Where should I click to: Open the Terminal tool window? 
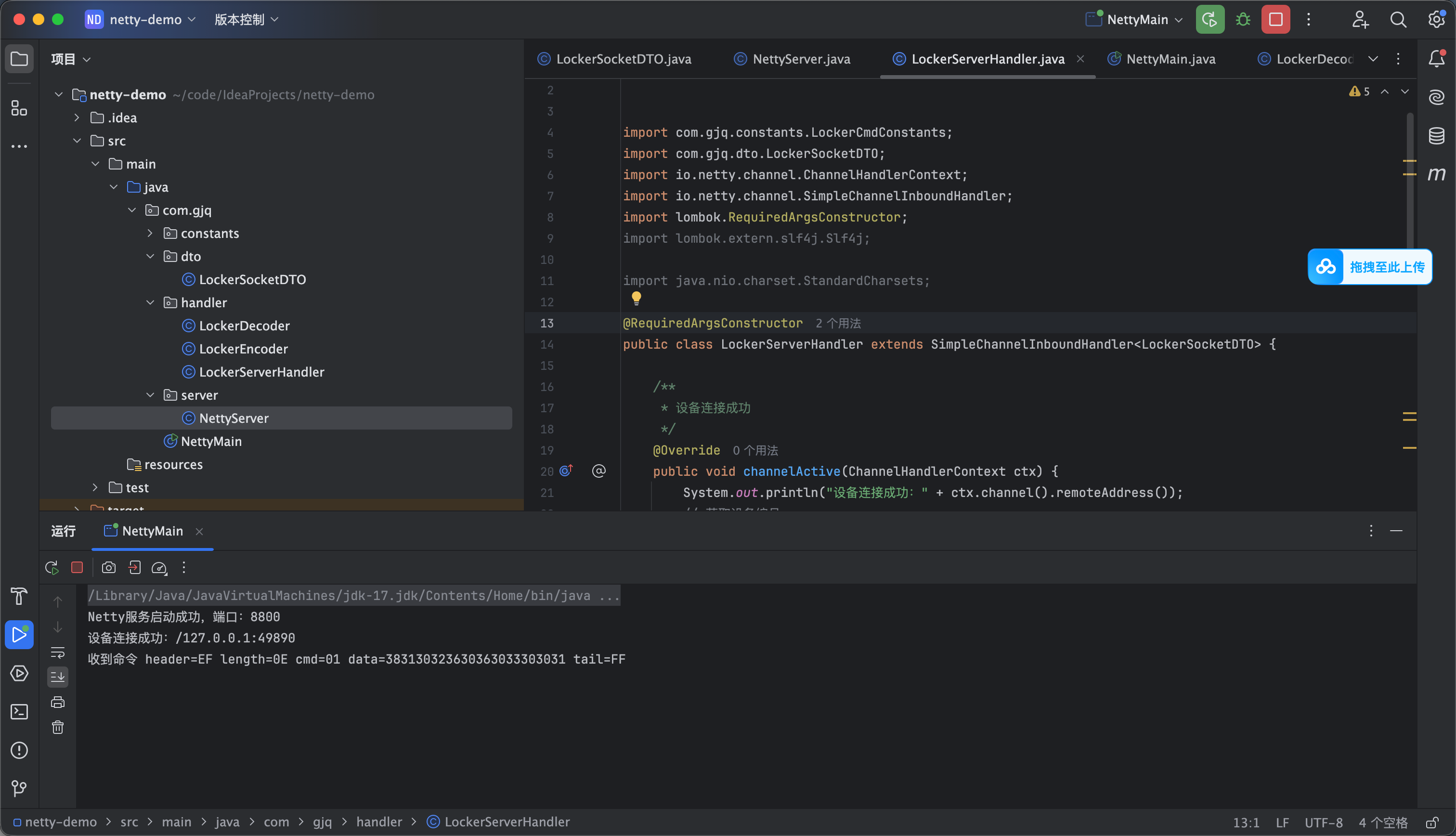click(20, 711)
